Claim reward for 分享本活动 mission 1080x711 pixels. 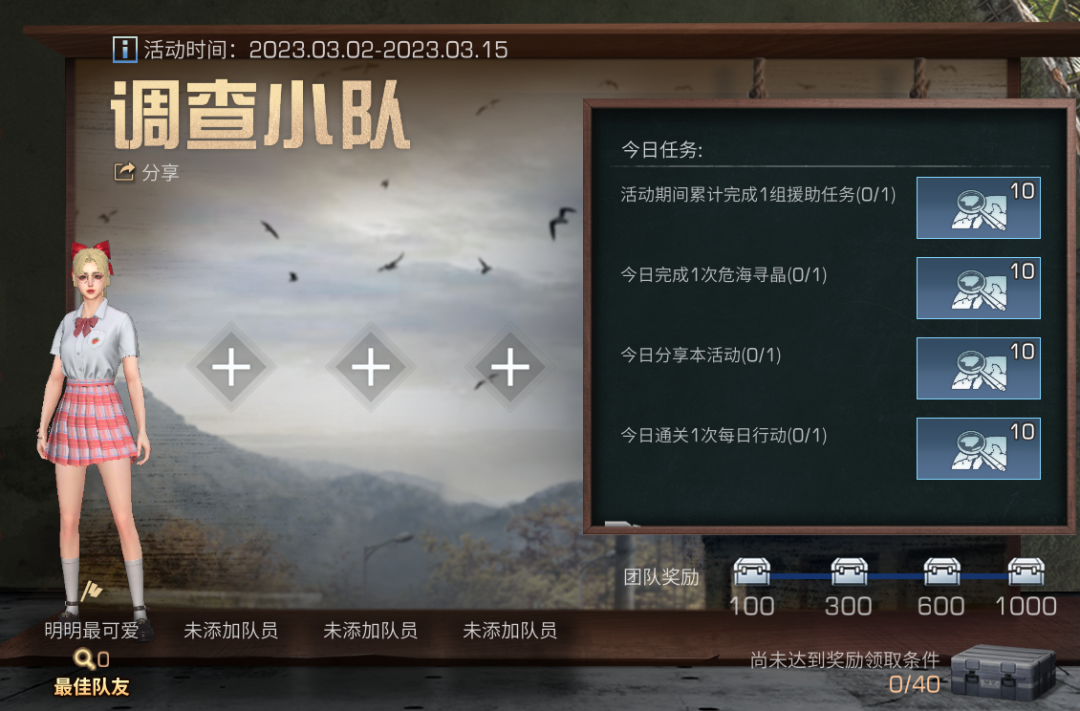[978, 369]
